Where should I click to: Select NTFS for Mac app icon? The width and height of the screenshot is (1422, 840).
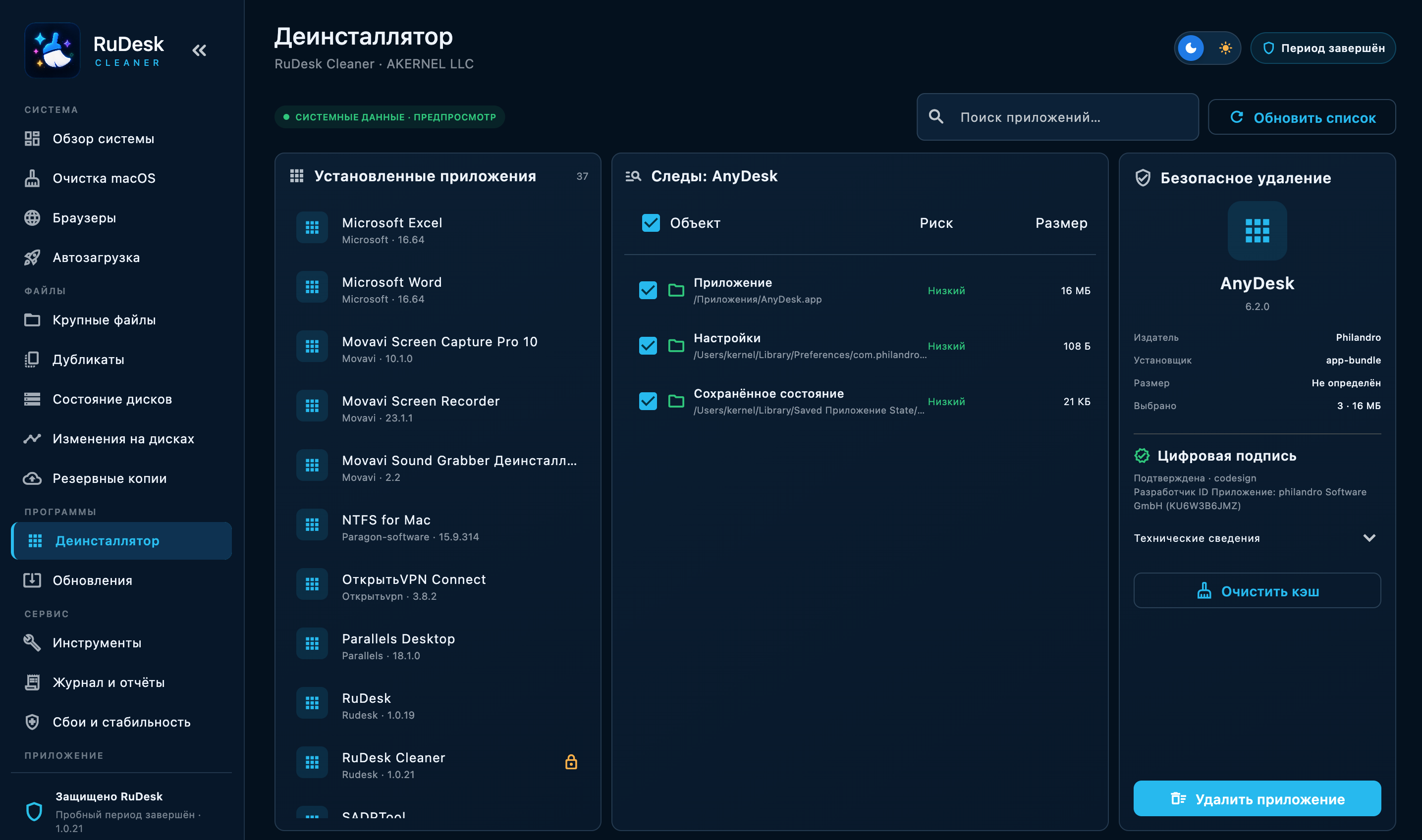tap(312, 525)
